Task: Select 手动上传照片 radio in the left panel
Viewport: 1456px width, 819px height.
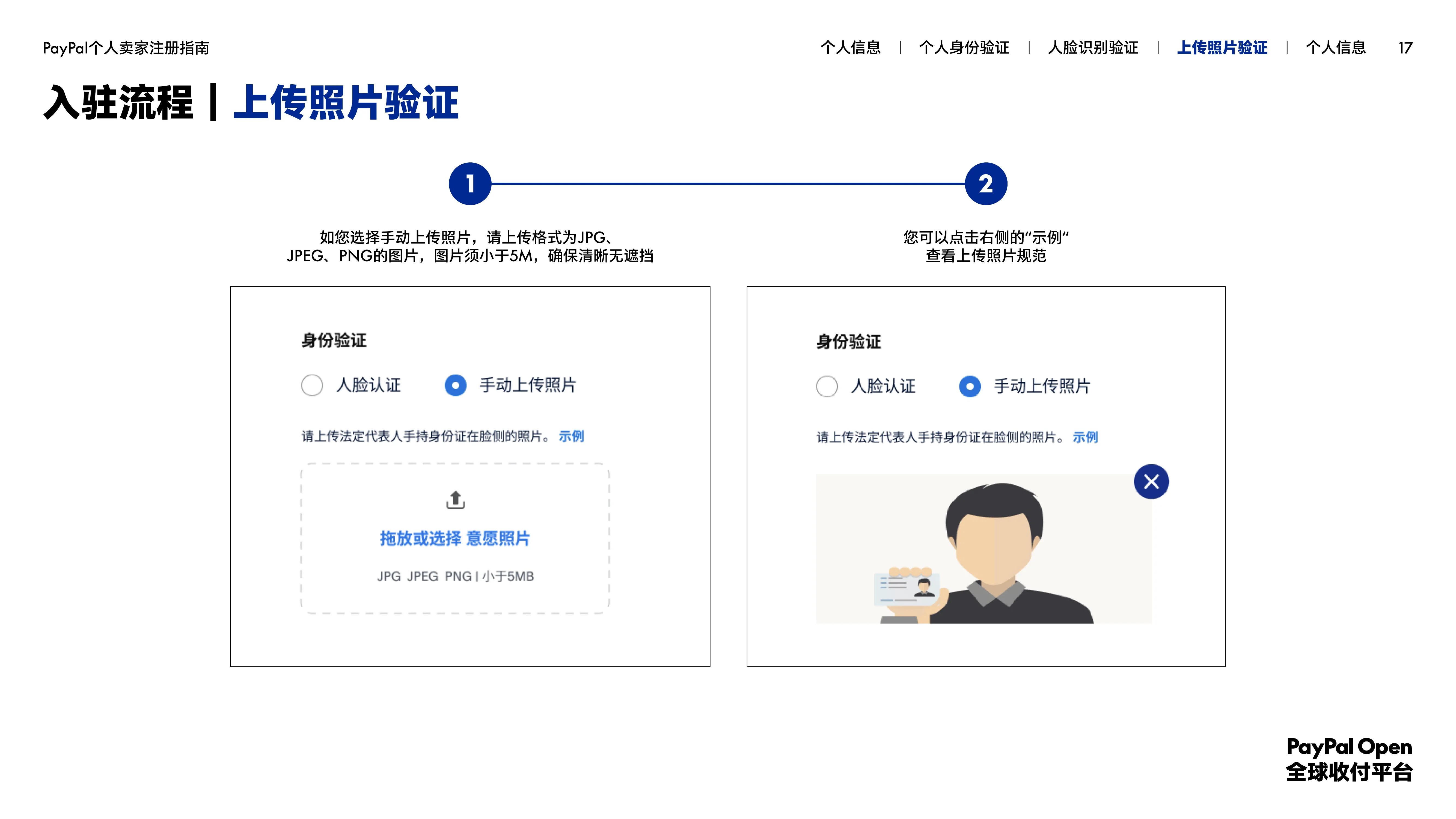Action: (455, 385)
